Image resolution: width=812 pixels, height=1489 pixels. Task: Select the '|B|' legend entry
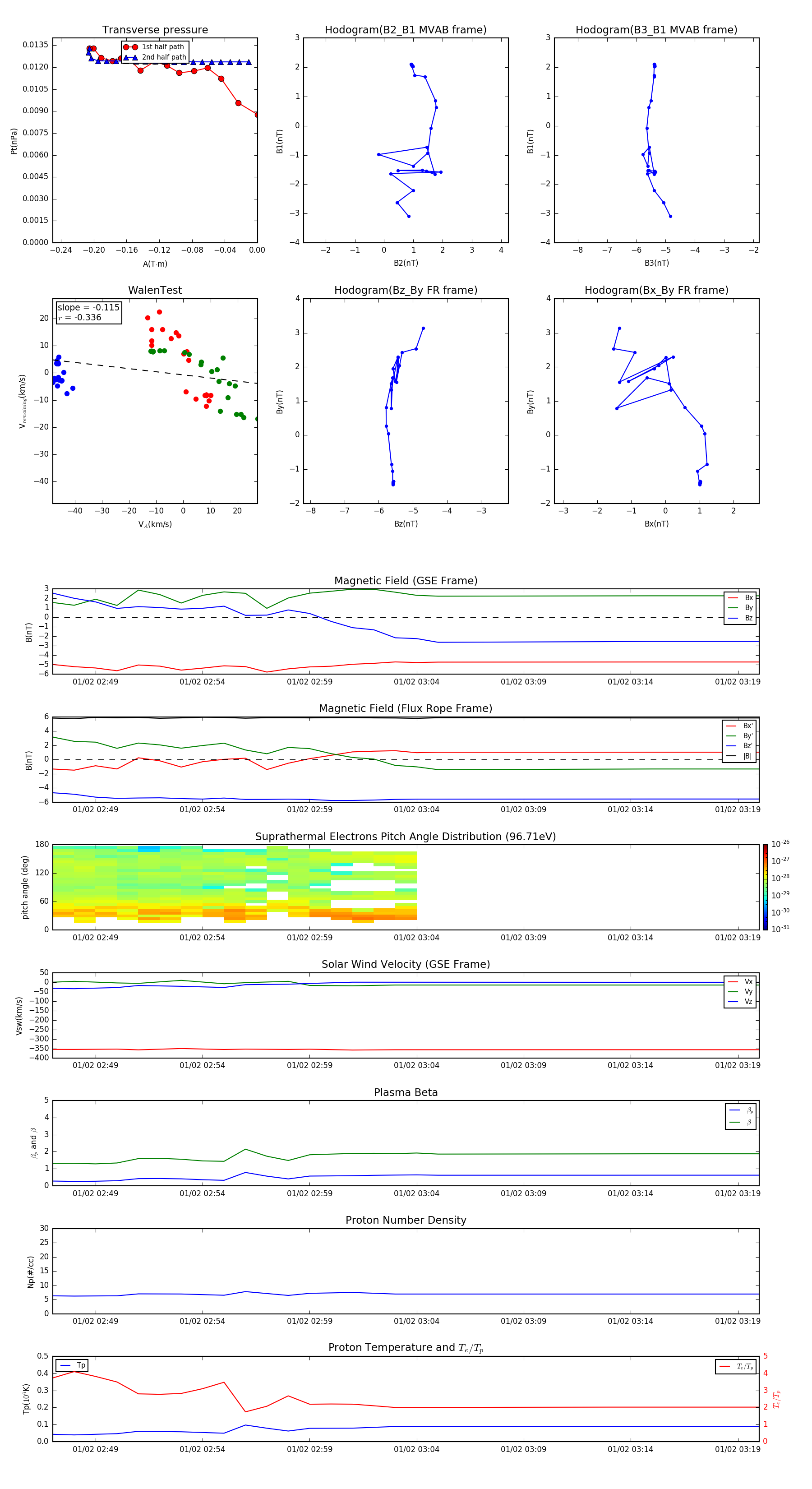(740, 756)
